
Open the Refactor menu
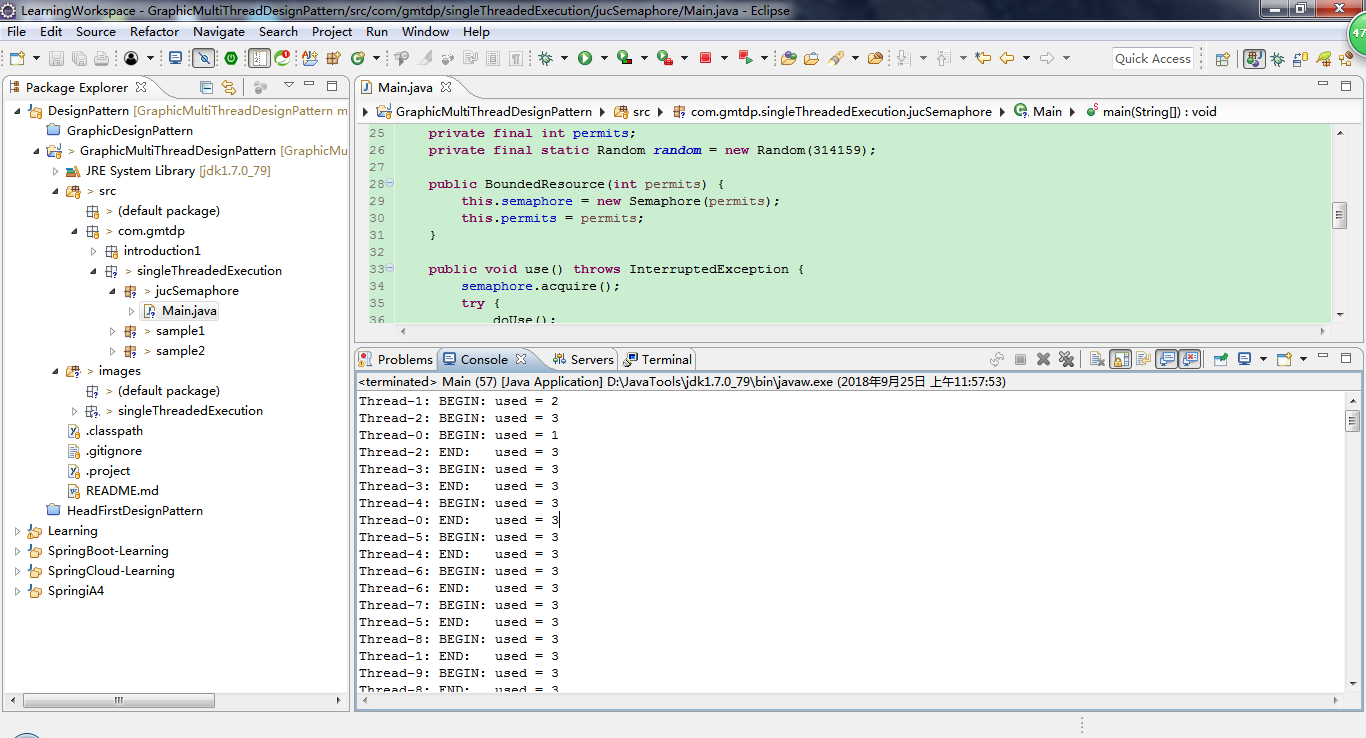[154, 31]
